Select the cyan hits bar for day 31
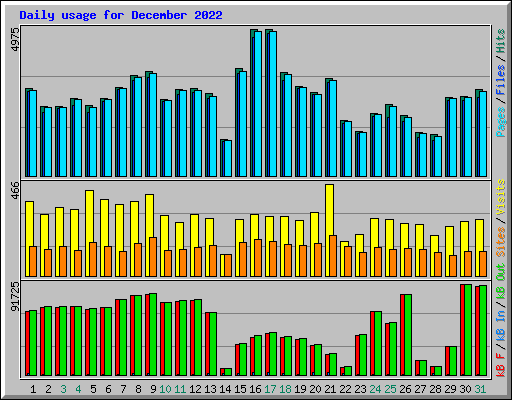This screenshot has height=400, width=512. click(483, 134)
